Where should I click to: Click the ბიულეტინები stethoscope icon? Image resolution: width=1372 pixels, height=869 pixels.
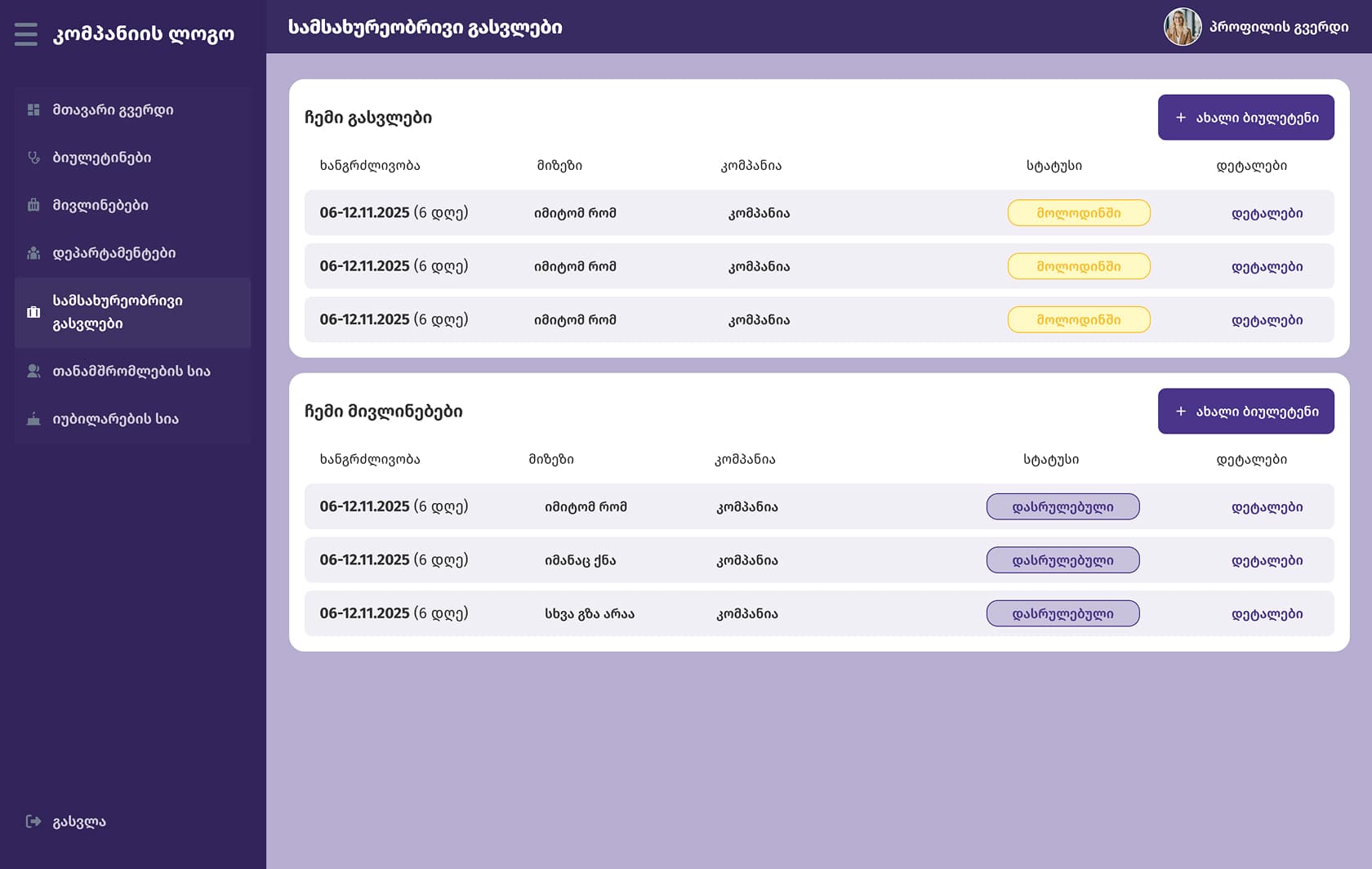(x=33, y=158)
